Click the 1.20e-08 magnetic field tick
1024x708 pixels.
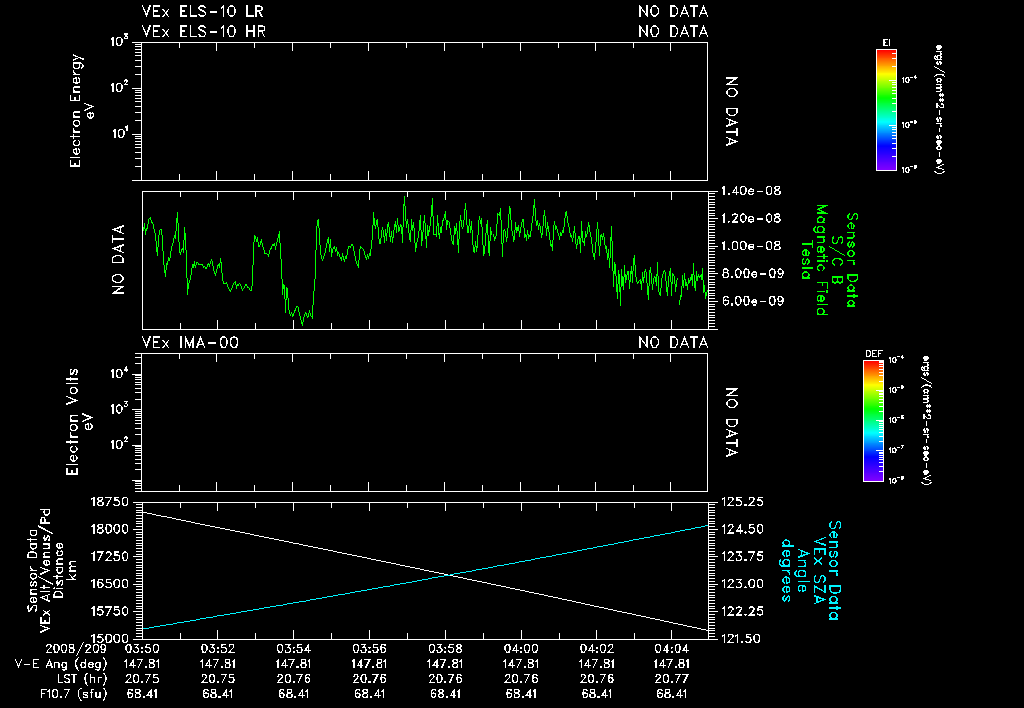click(751, 218)
